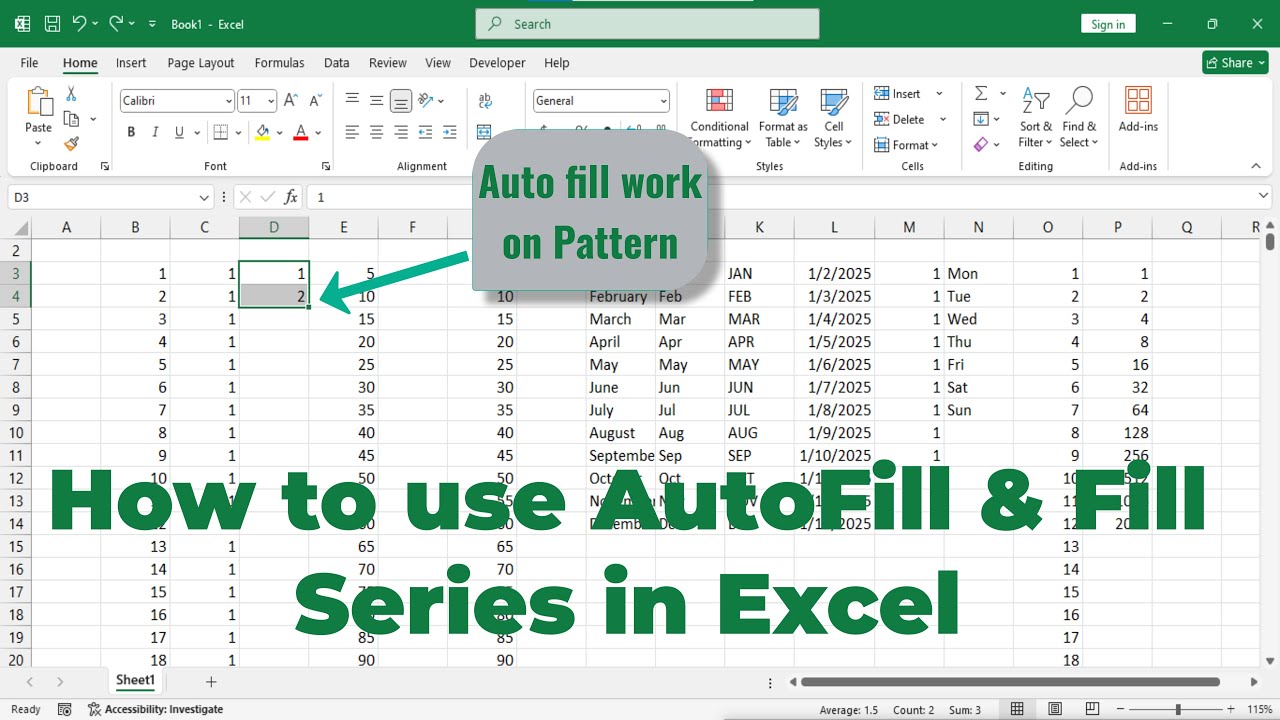The width and height of the screenshot is (1280, 720).
Task: Switch to the Formulas tab
Action: click(x=279, y=62)
